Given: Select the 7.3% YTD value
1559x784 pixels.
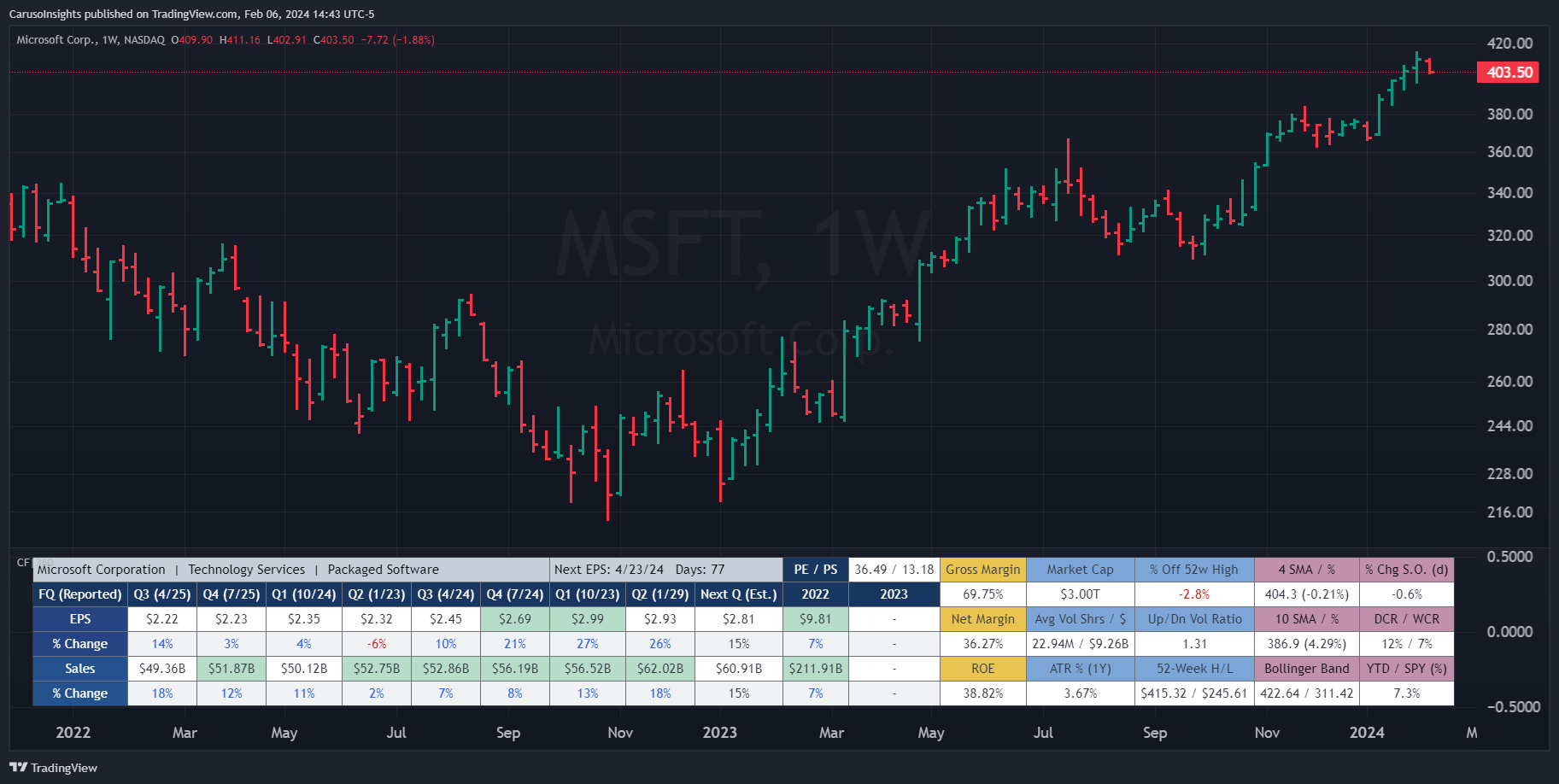Looking at the screenshot, I should tap(1407, 693).
